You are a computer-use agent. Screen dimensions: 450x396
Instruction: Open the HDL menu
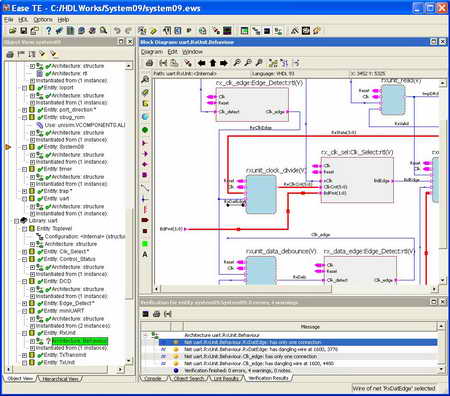coord(23,20)
